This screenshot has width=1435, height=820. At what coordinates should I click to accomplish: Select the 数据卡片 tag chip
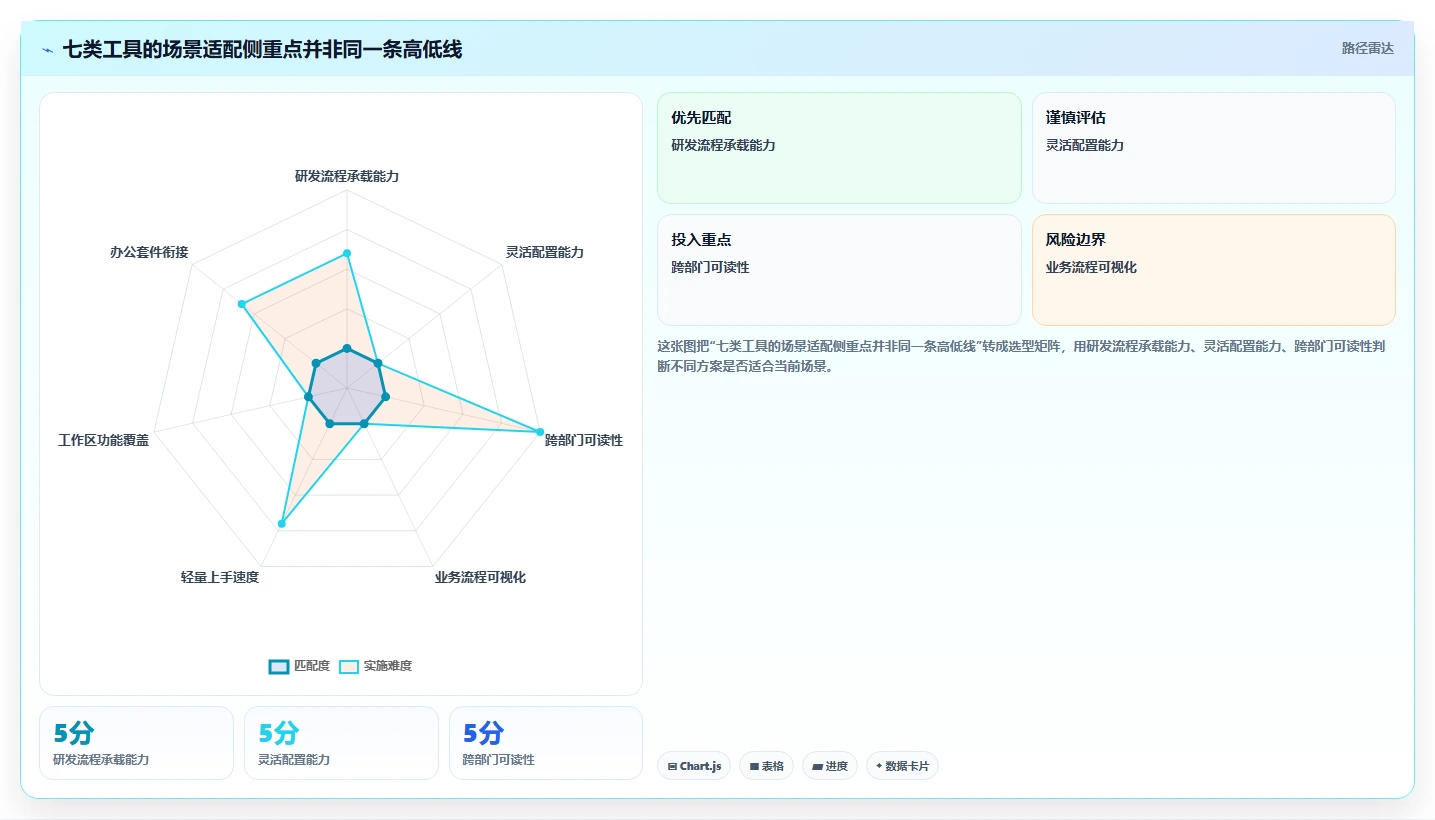(902, 766)
